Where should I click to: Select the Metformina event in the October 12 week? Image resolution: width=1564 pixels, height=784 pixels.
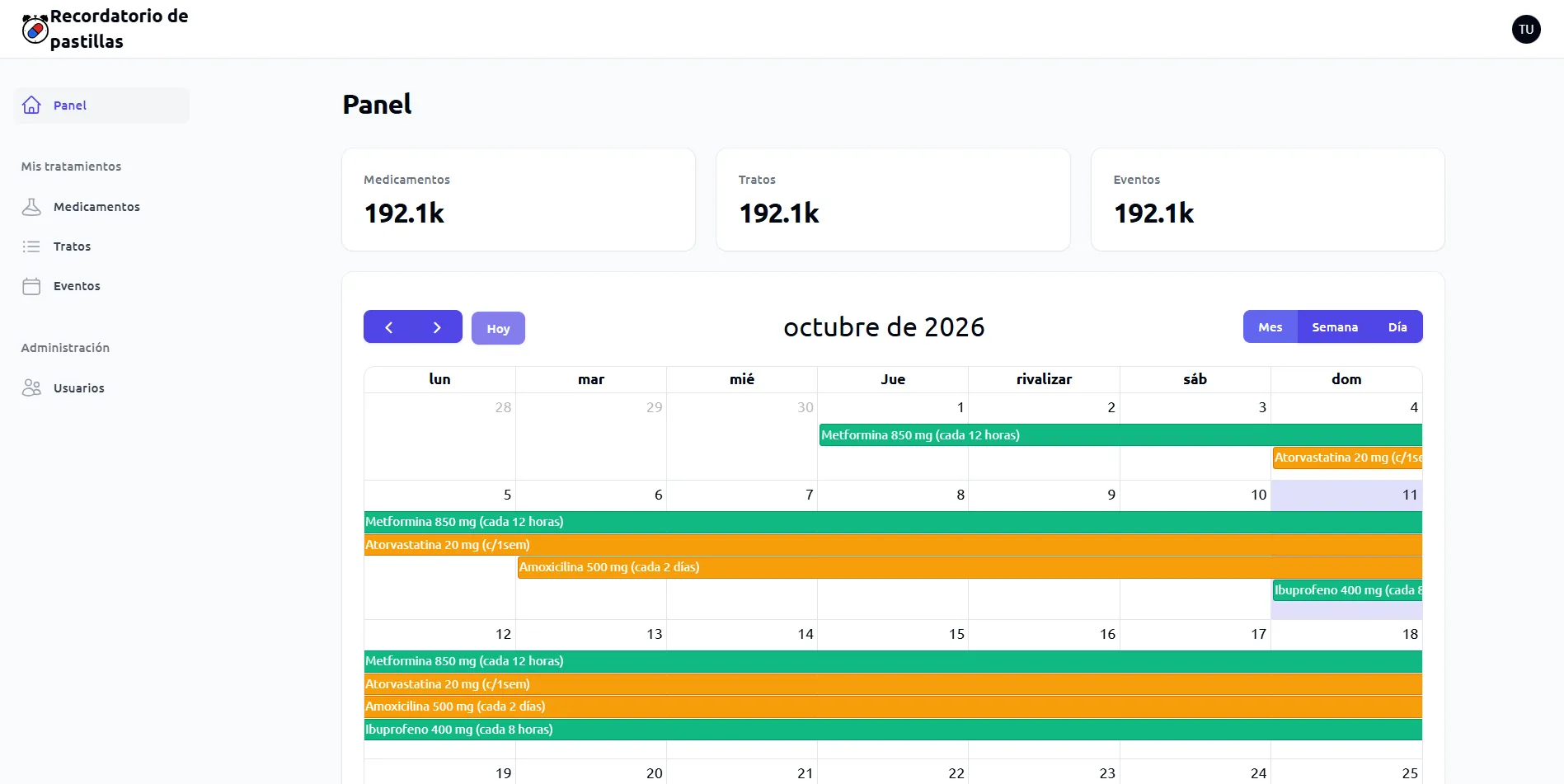click(893, 661)
